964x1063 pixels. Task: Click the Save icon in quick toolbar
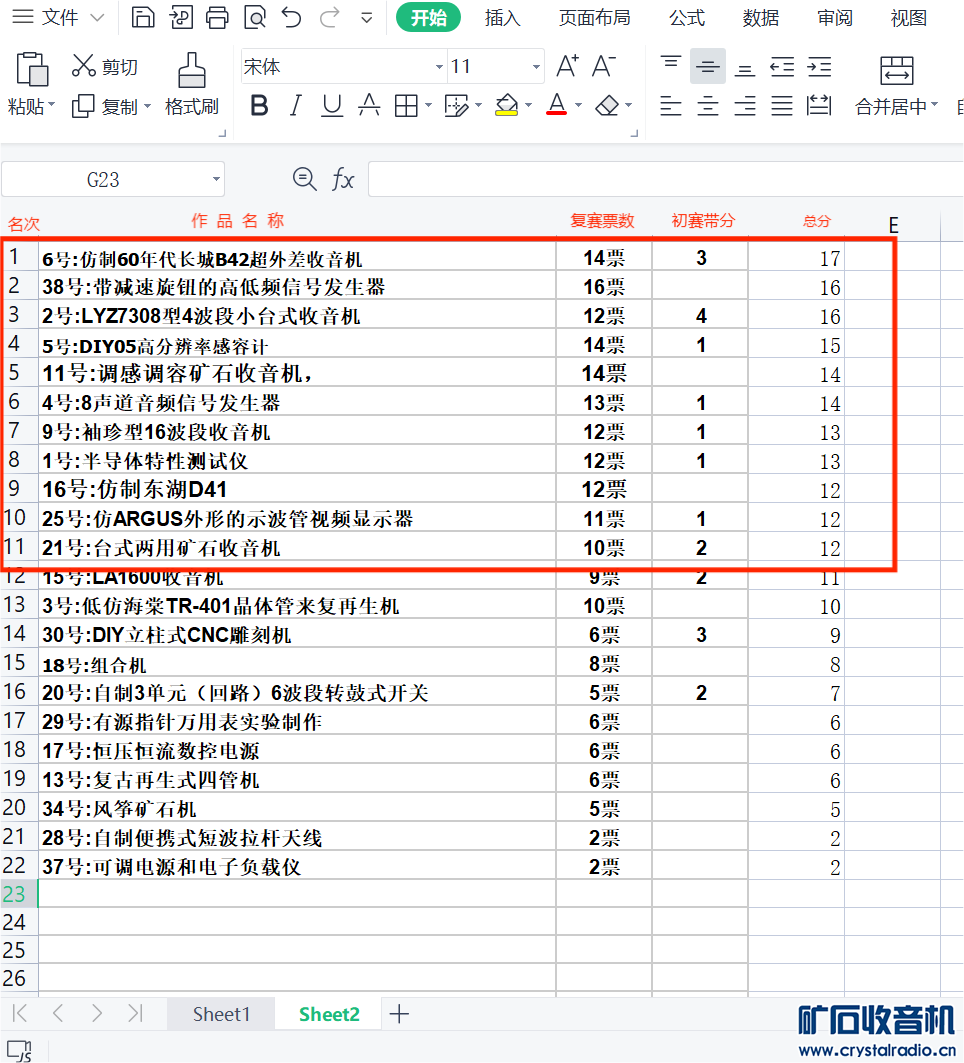[x=142, y=17]
